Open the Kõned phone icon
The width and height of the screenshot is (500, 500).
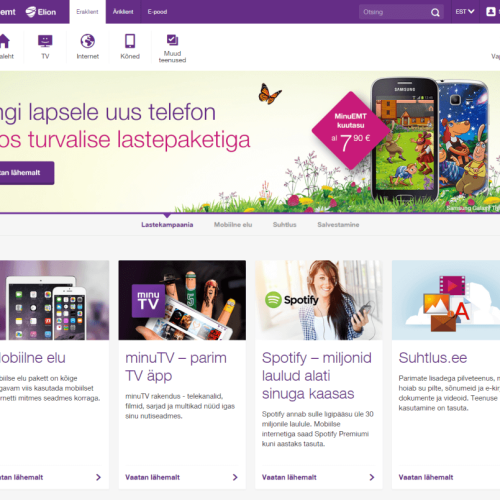pos(130,41)
